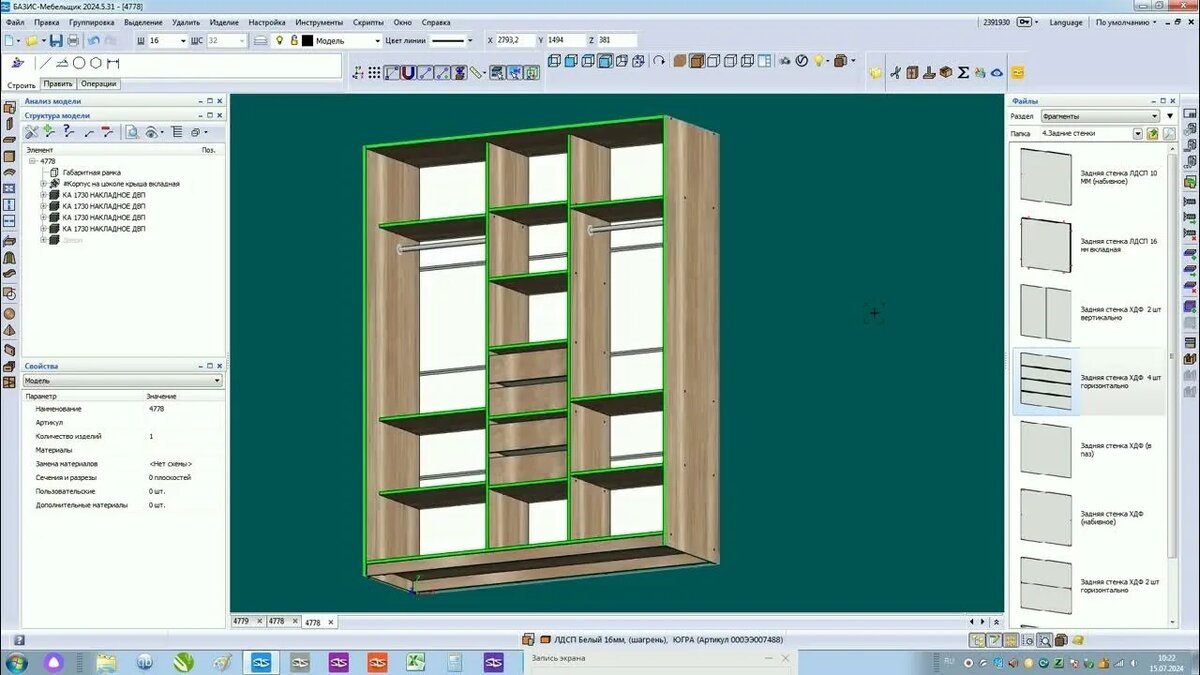Click the wrench tools icon in structure panel
1200x675 pixels.
click(x=32, y=132)
